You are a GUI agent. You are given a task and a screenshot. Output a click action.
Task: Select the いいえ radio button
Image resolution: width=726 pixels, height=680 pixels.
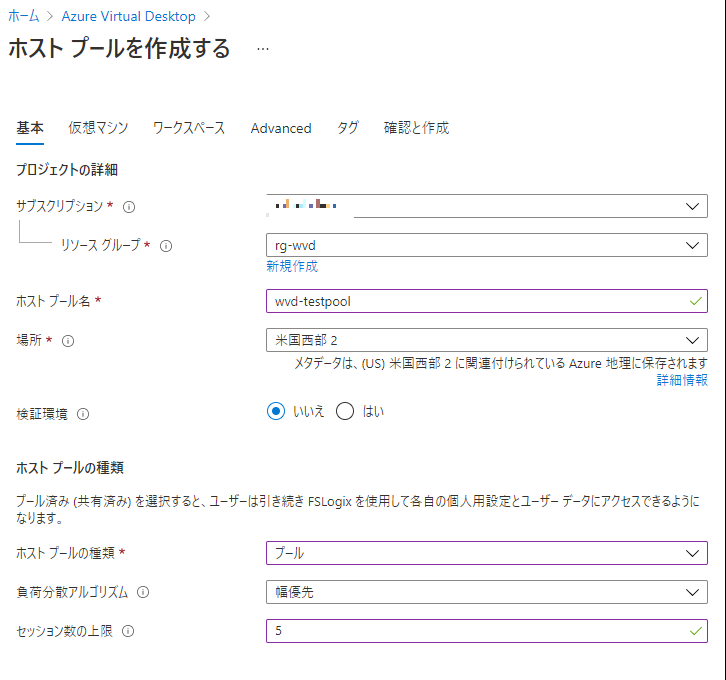click(276, 411)
